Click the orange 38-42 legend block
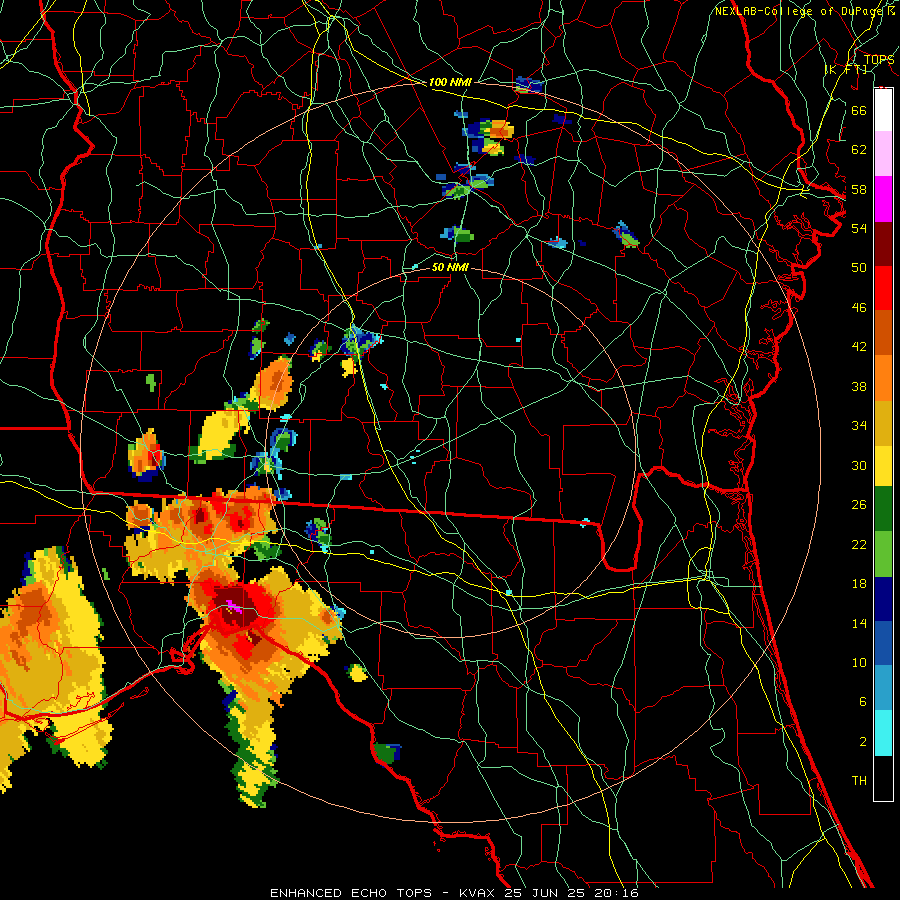This screenshot has height=900, width=900. [x=883, y=378]
